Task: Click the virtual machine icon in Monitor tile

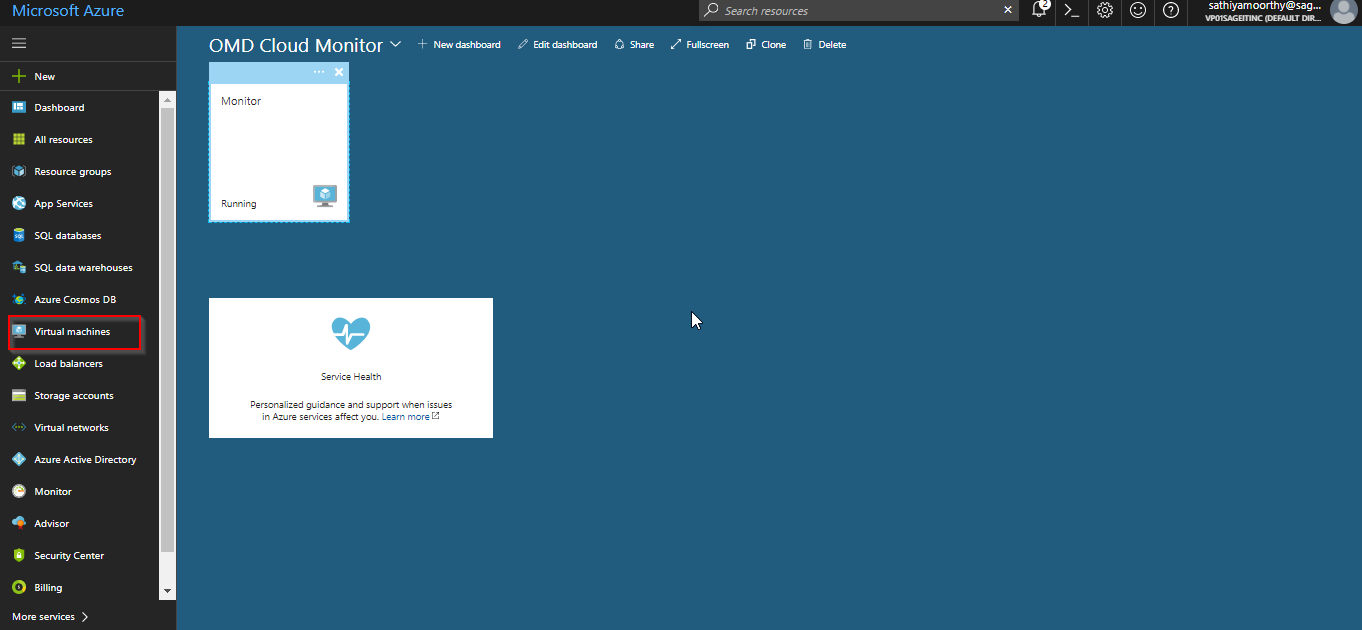Action: click(x=324, y=195)
